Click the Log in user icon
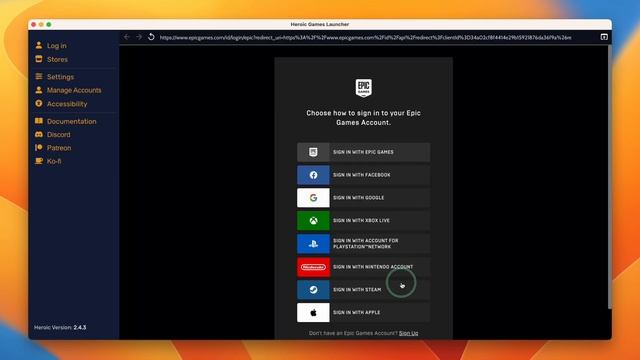This screenshot has width=640, height=360. pos(39,45)
